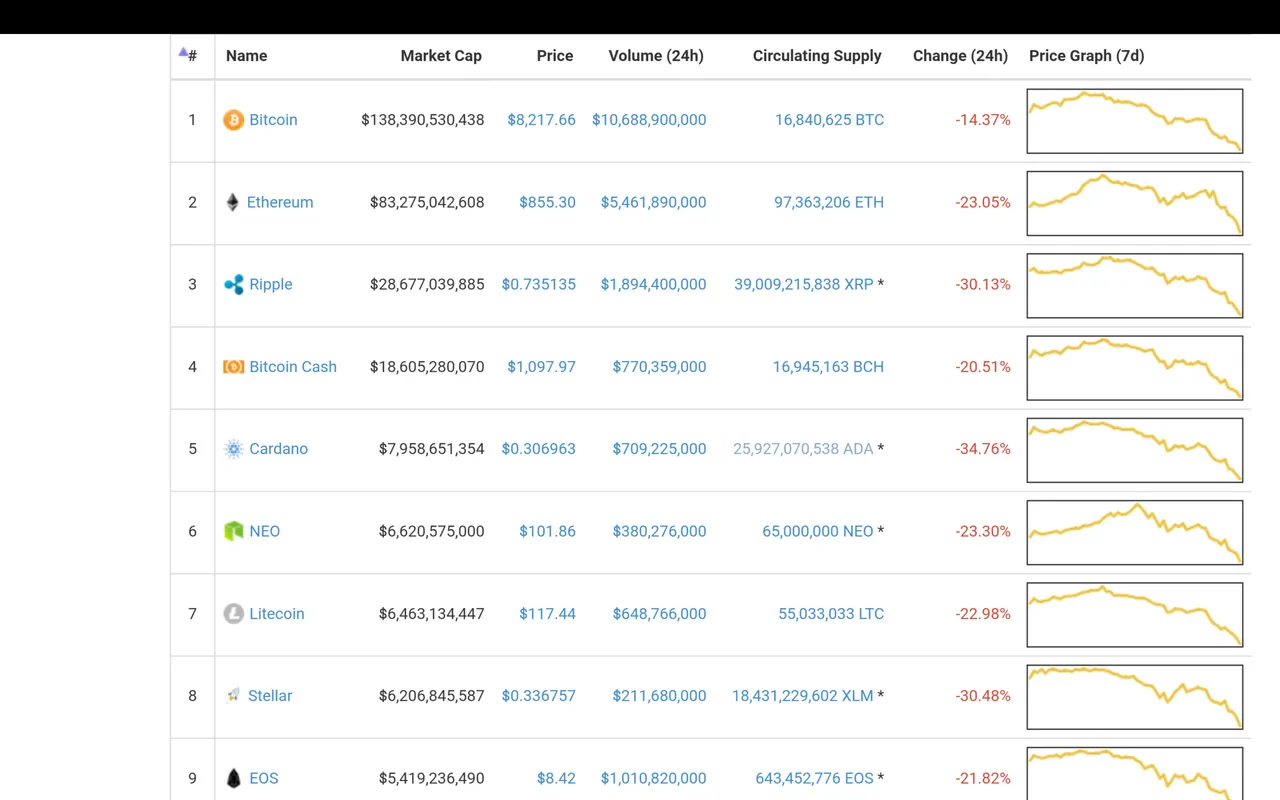
Task: Click supply 39,009,215,838 XRP
Action: 804,285
